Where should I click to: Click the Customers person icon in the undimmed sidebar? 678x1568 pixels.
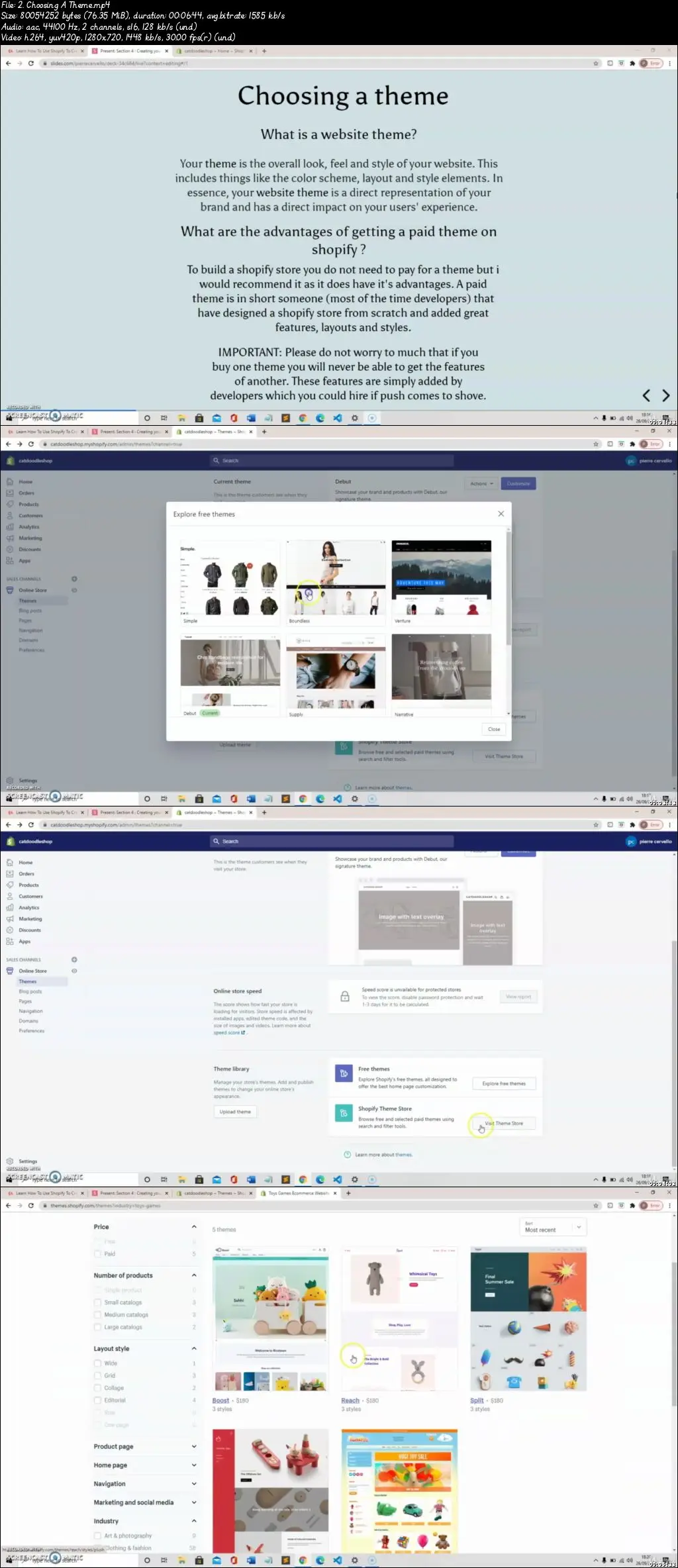click(x=10, y=896)
